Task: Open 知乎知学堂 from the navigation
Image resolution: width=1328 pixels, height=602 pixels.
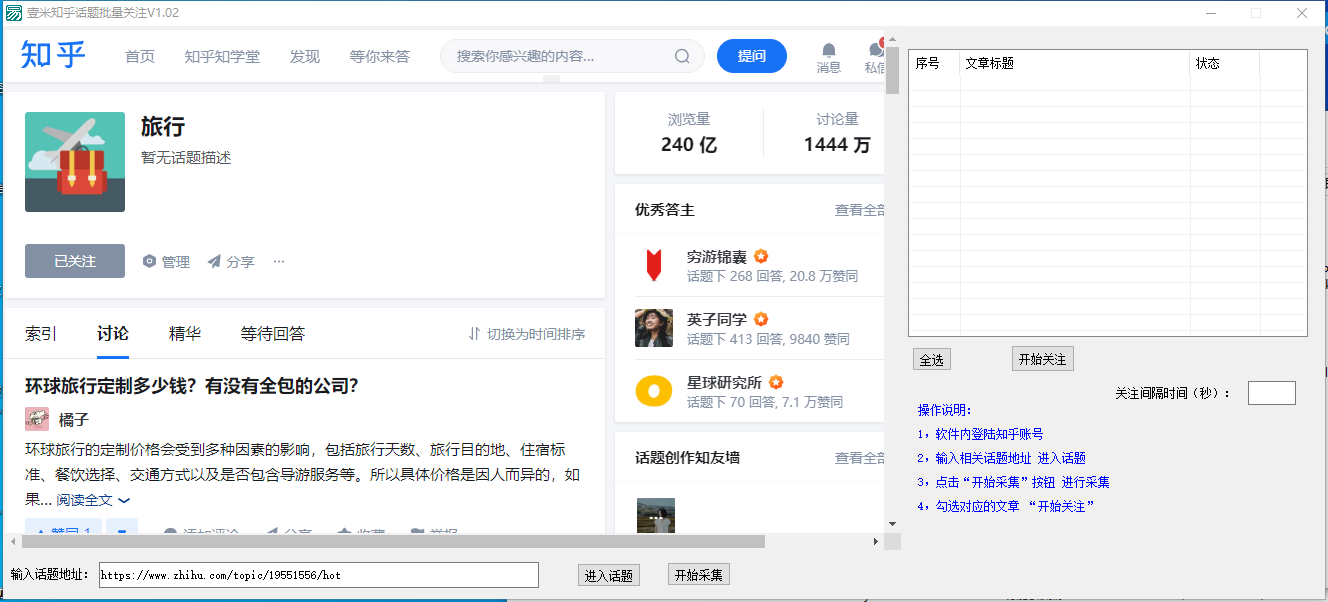Action: (222, 56)
